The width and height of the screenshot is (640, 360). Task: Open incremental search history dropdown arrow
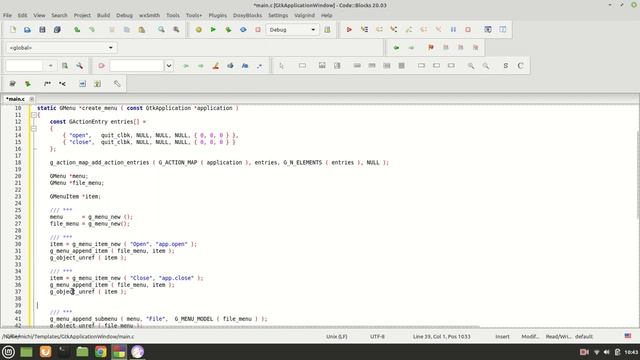click(x=169, y=66)
